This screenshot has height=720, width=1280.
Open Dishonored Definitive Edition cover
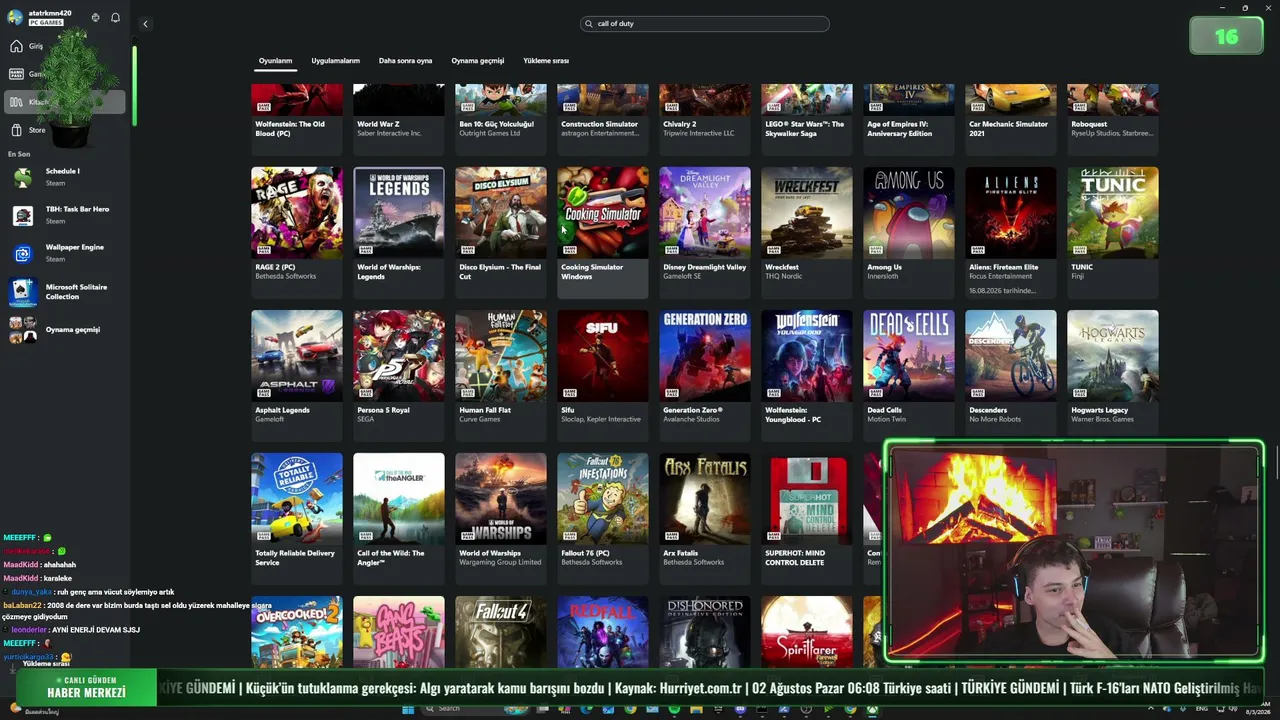705,632
